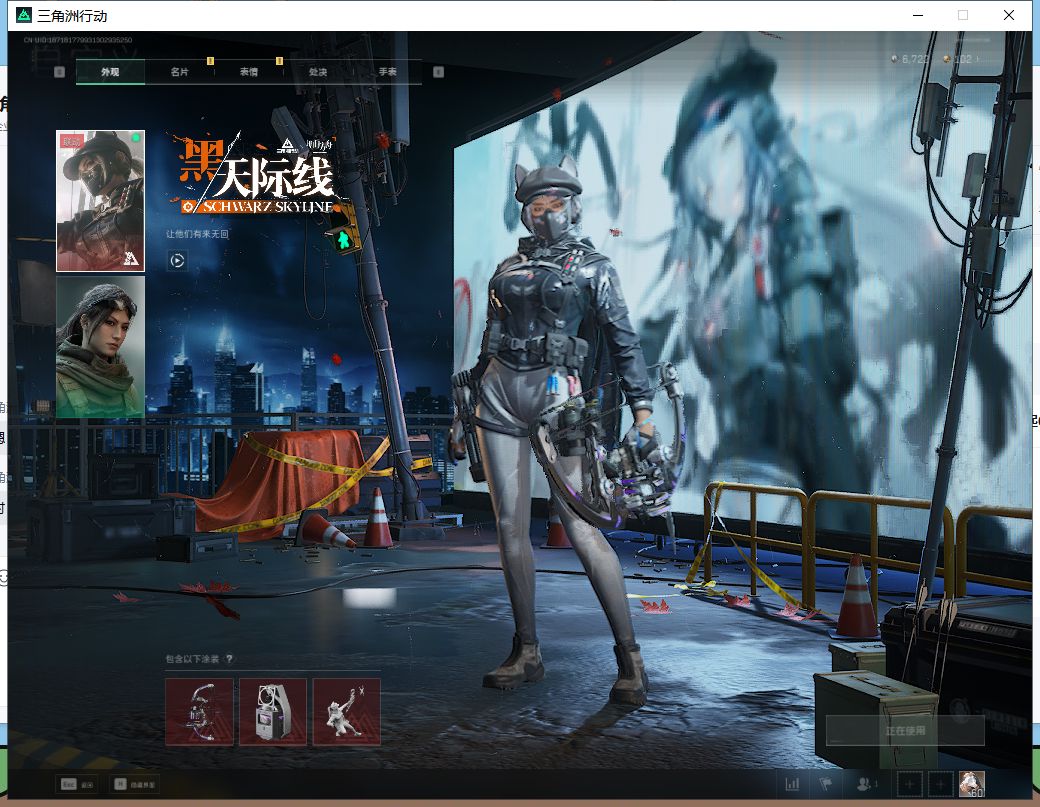Minimize the 三角洲行动 window
The width and height of the screenshot is (1040, 807).
pyautogui.click(x=918, y=15)
